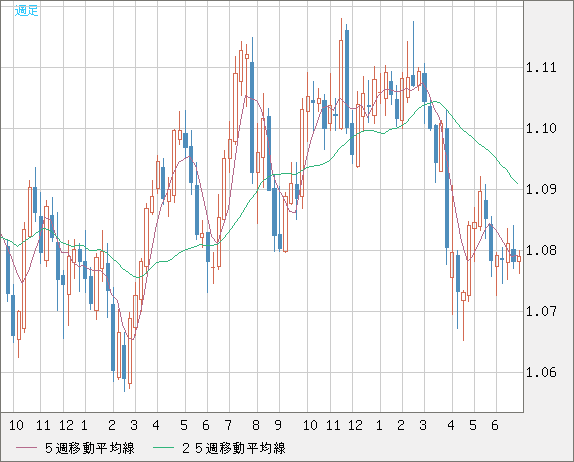Click the 1.10 price axis label
Screen dimensions: 574x462
tap(541, 128)
